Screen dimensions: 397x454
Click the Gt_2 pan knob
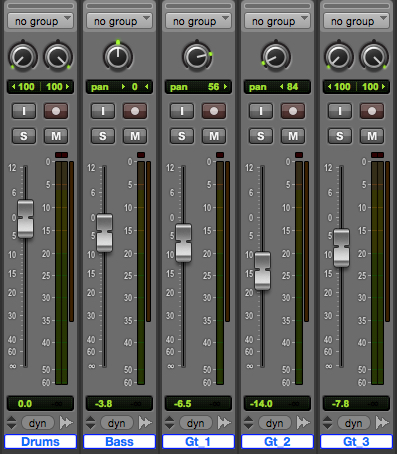tap(276, 57)
